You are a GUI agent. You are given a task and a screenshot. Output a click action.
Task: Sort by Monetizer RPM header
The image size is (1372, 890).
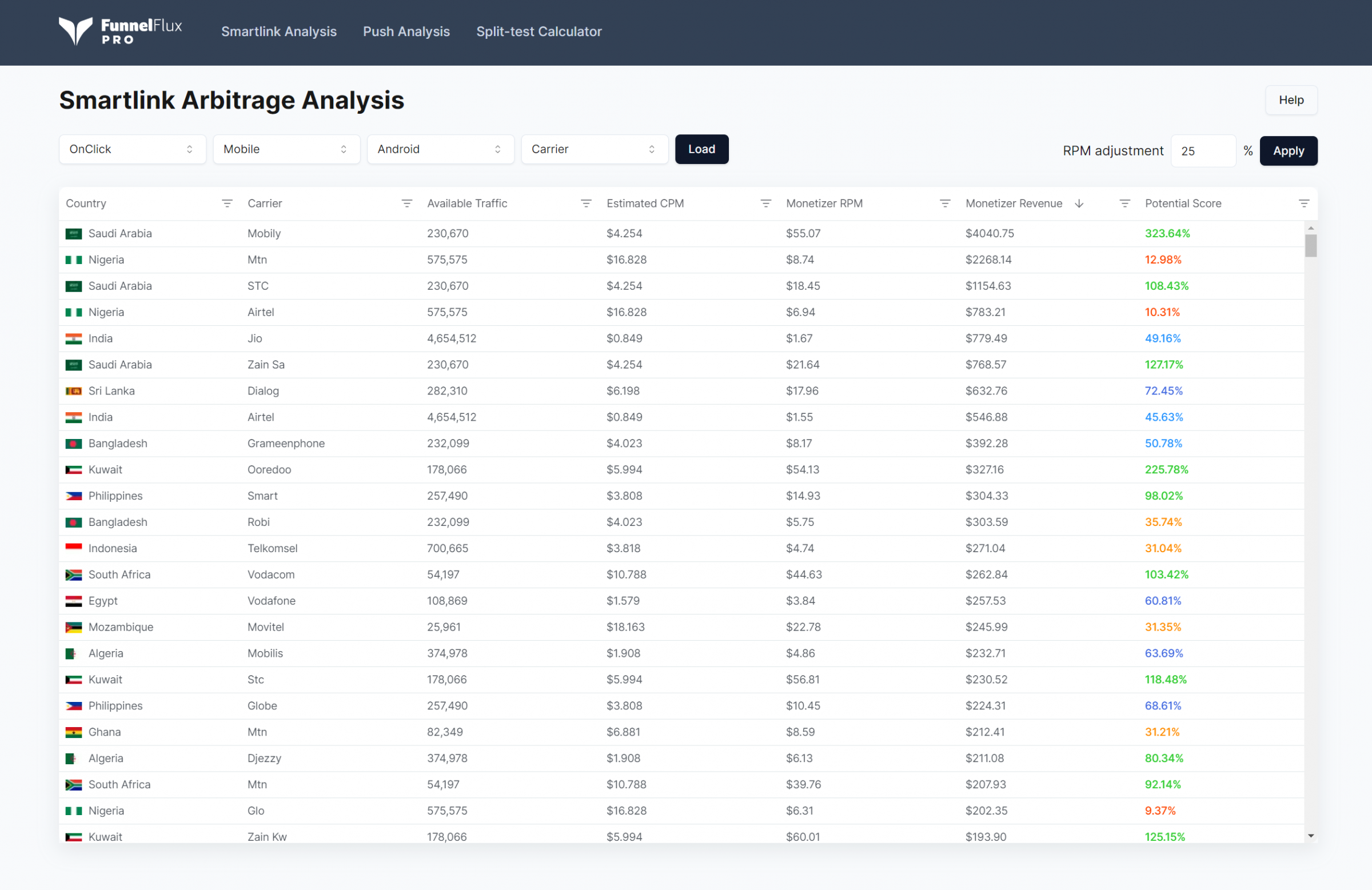[824, 203]
